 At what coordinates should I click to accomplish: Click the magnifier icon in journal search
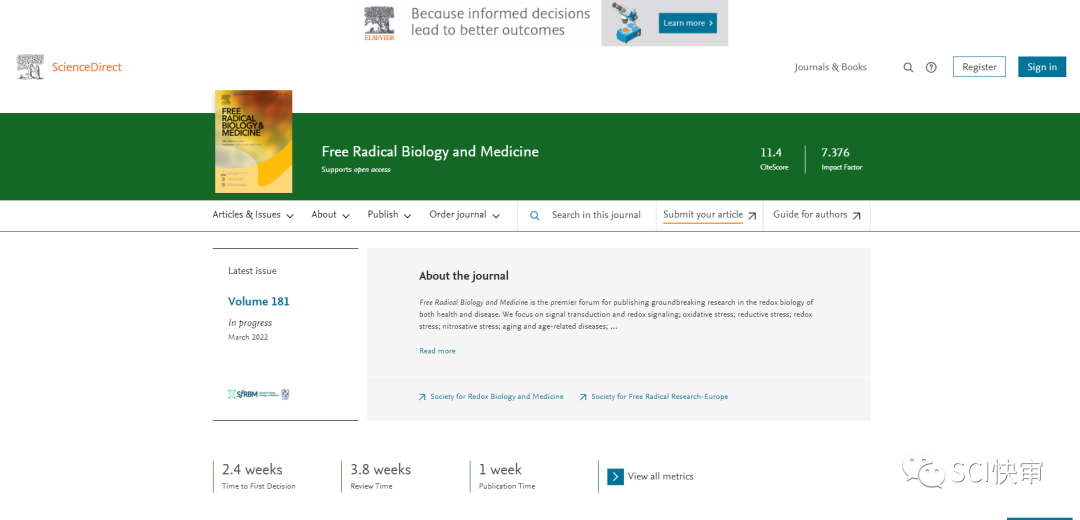(x=534, y=216)
